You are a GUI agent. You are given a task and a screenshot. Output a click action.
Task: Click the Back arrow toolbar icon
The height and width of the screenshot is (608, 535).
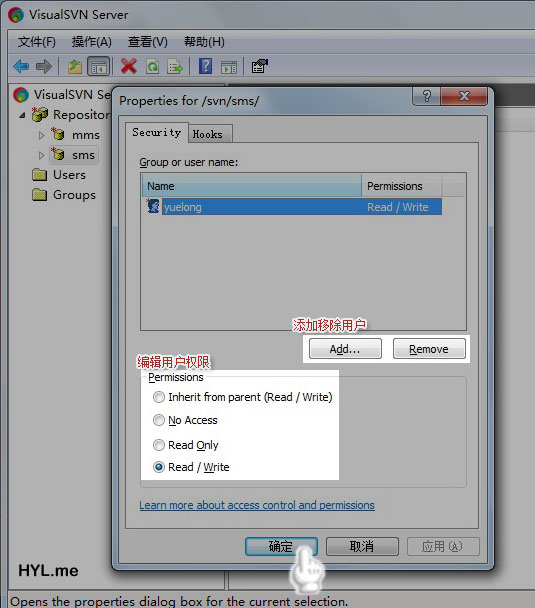click(x=21, y=66)
